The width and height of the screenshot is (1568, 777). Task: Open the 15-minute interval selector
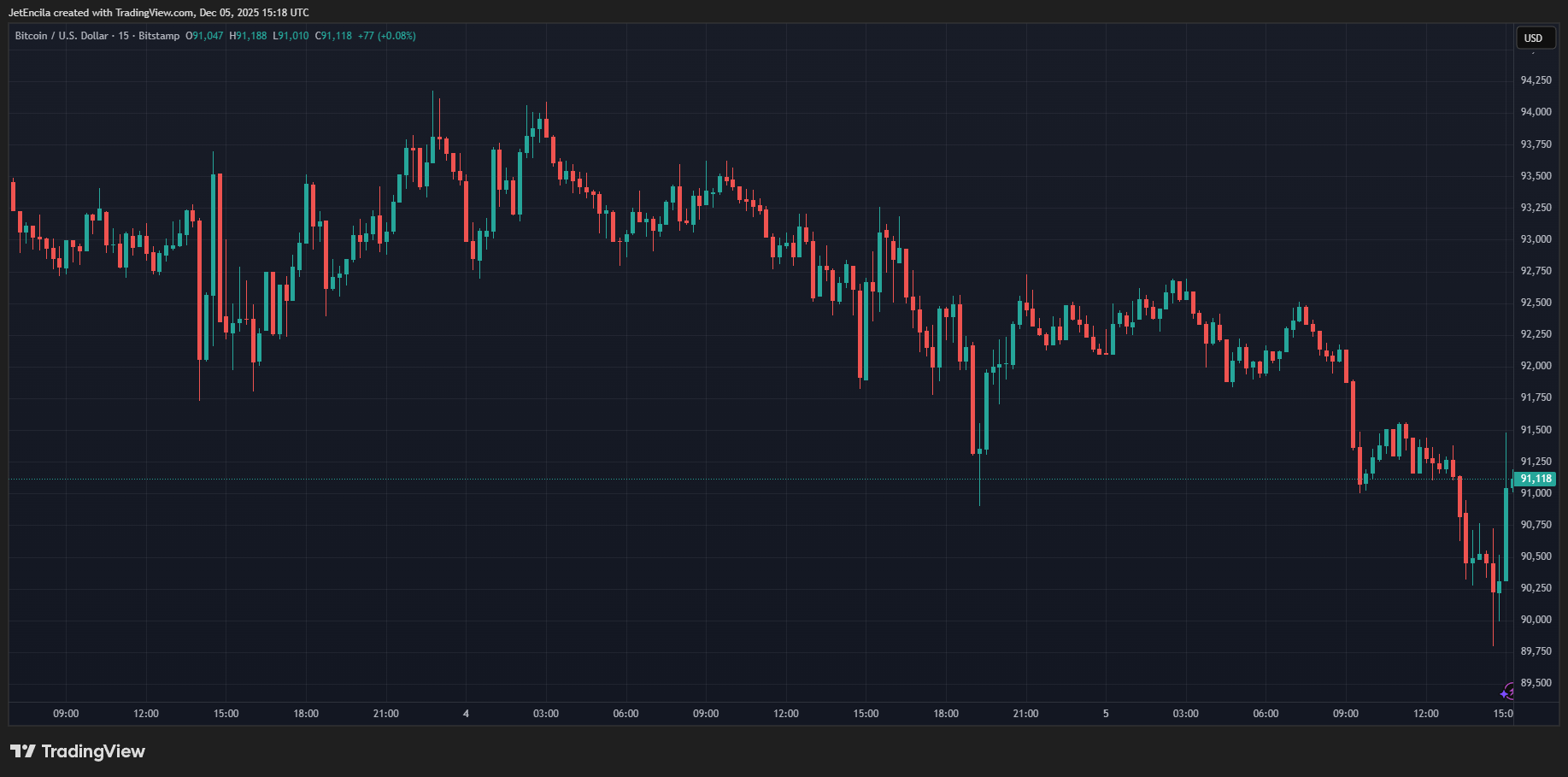tap(125, 36)
